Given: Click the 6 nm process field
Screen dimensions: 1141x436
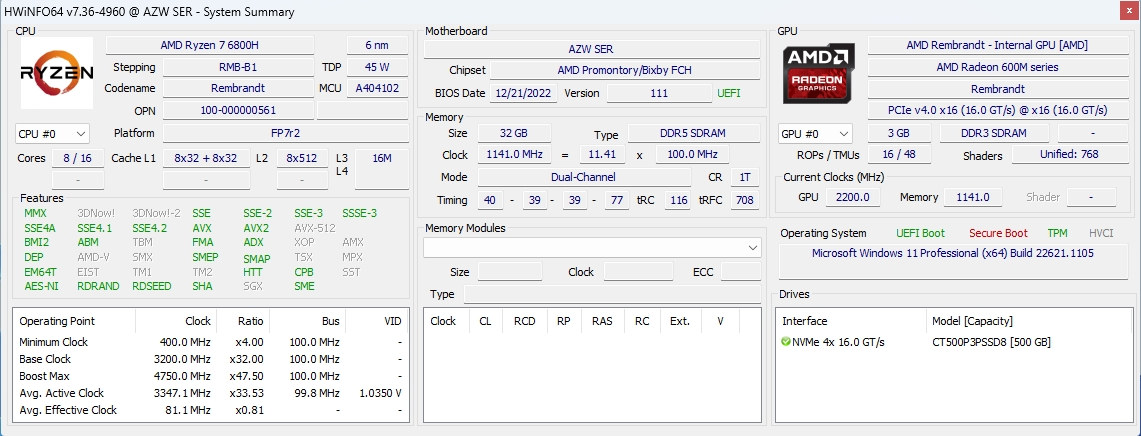Looking at the screenshot, I should [377, 45].
